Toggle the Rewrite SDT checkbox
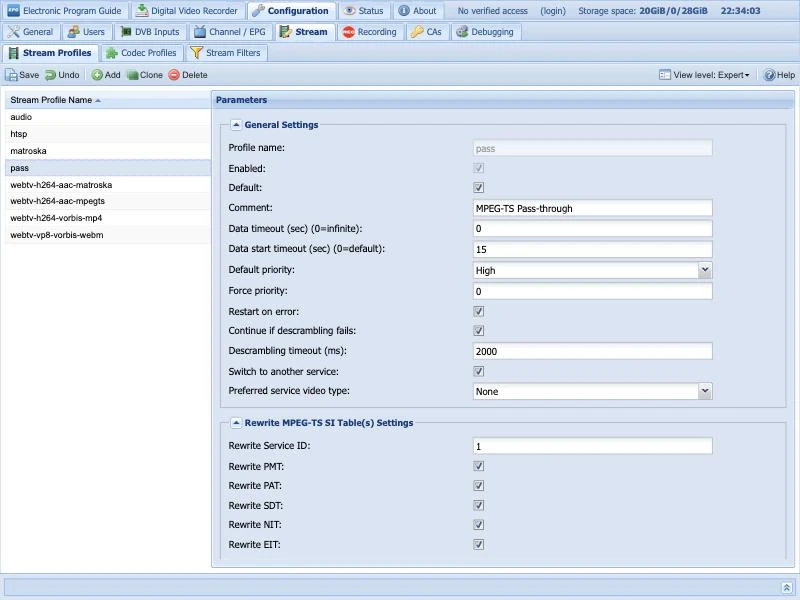The width and height of the screenshot is (800, 600). tap(479, 506)
